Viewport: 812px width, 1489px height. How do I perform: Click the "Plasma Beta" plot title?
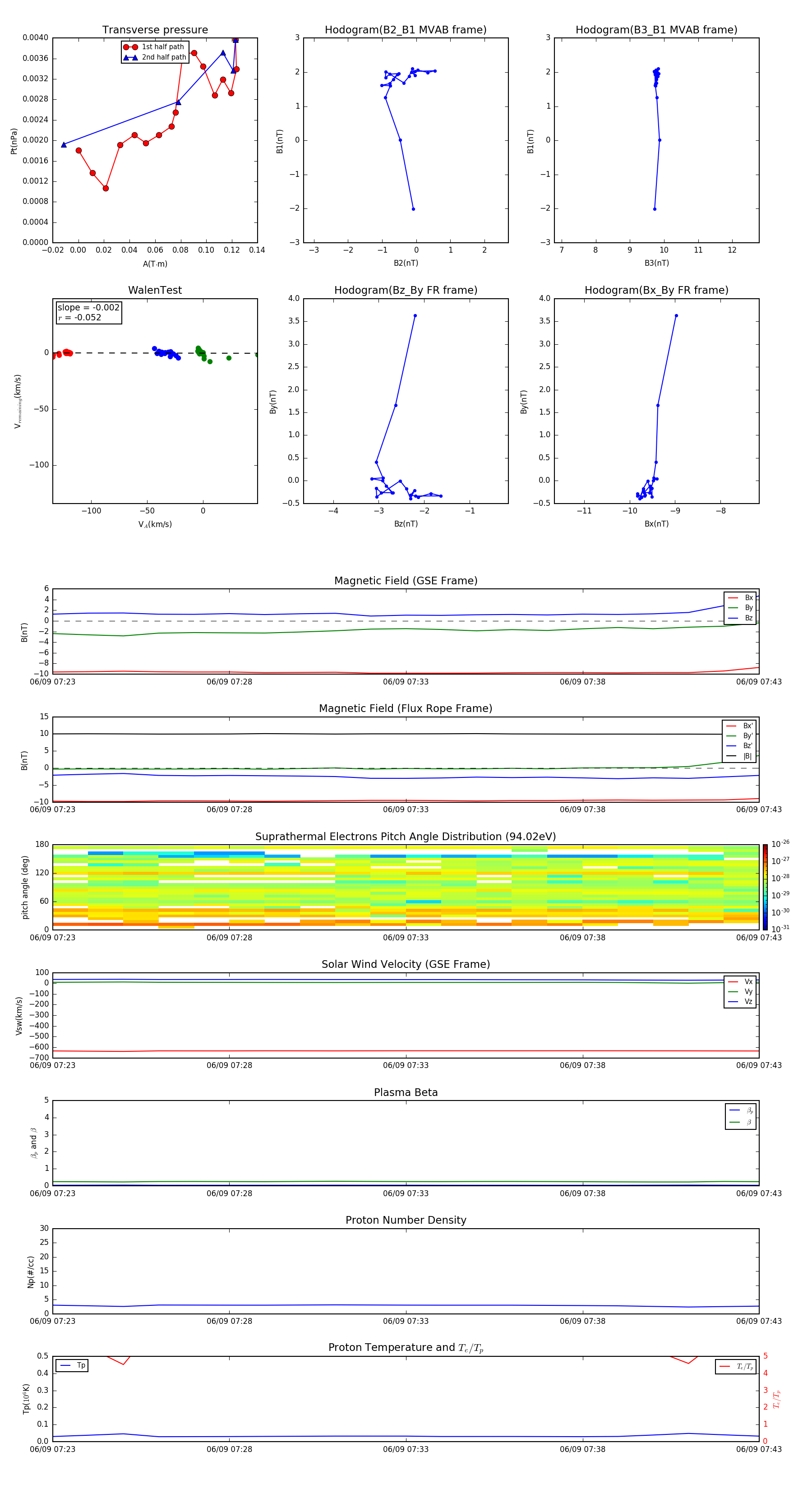pos(406,1093)
